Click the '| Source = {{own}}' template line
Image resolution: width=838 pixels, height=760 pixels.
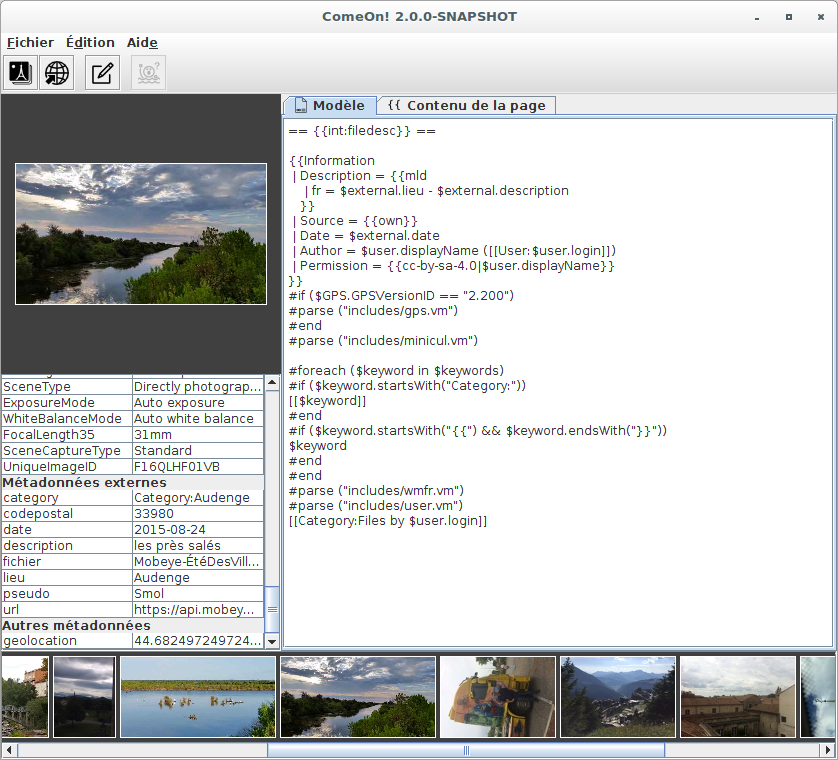[x=355, y=221]
